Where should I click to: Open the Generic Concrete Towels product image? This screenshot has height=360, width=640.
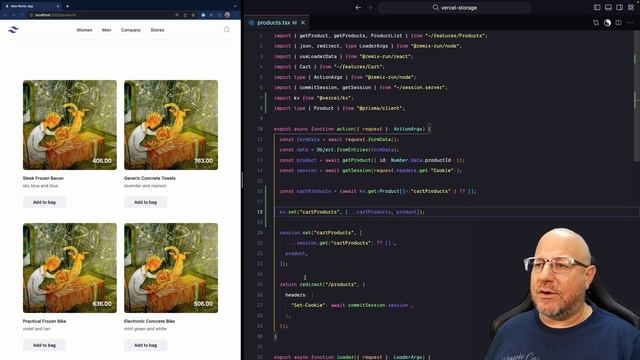[x=171, y=125]
